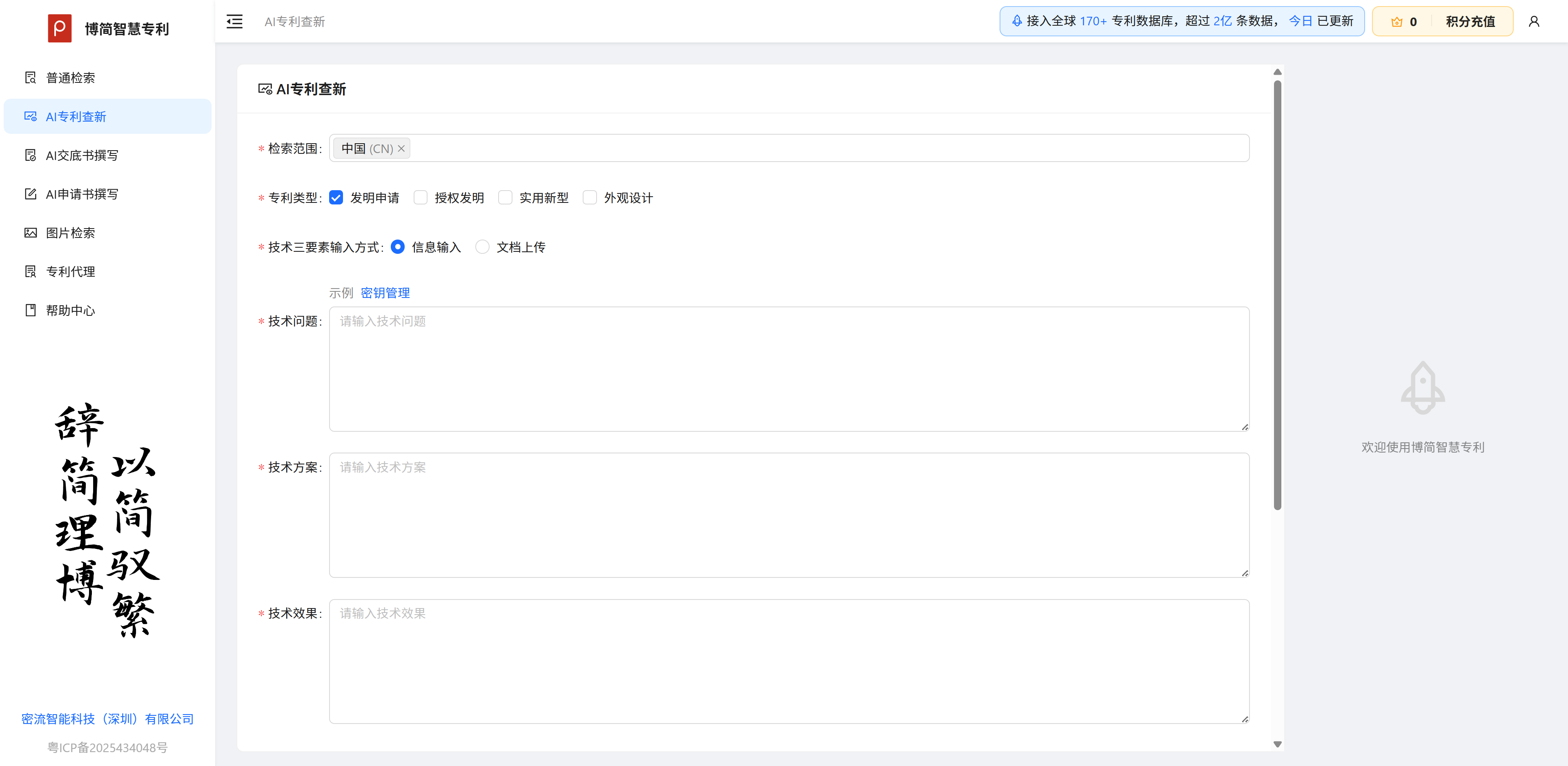The width and height of the screenshot is (1568, 766).
Task: Click the 帮助中心 book icon
Action: point(31,310)
